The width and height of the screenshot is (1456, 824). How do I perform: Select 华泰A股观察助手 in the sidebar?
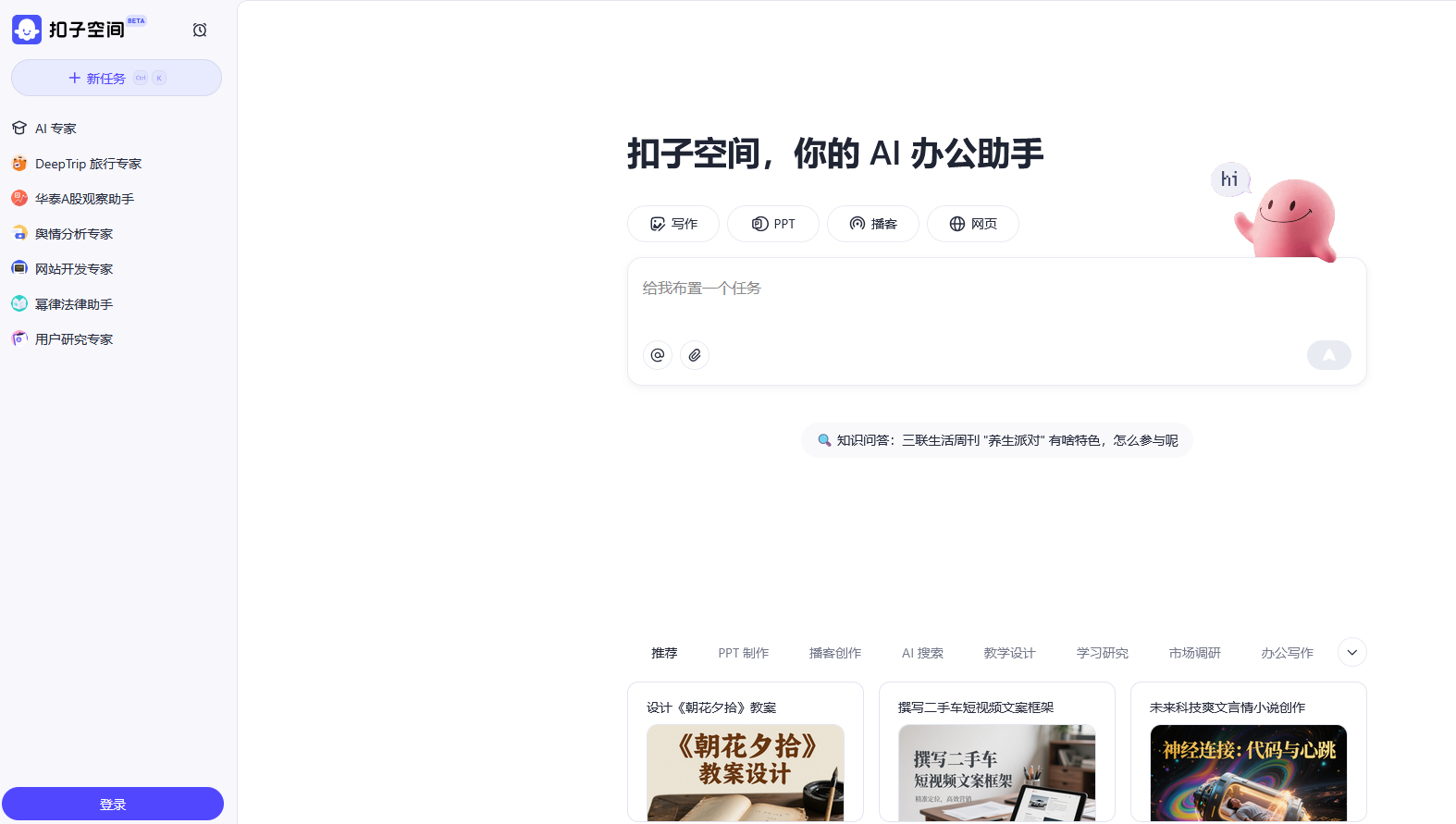tap(117, 199)
